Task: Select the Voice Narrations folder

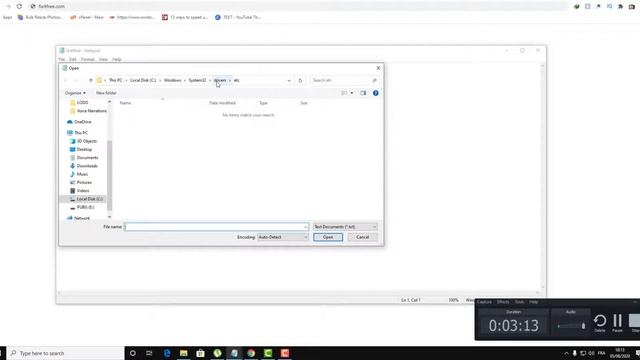Action: click(x=88, y=111)
